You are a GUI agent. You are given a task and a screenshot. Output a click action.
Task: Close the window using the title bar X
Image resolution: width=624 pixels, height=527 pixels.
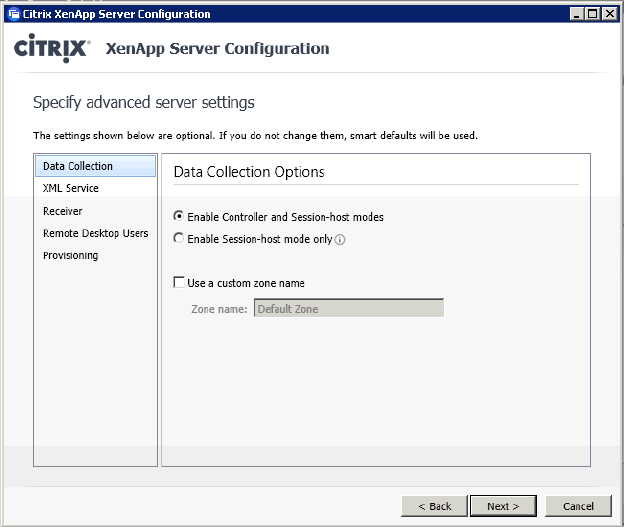pyautogui.click(x=610, y=14)
